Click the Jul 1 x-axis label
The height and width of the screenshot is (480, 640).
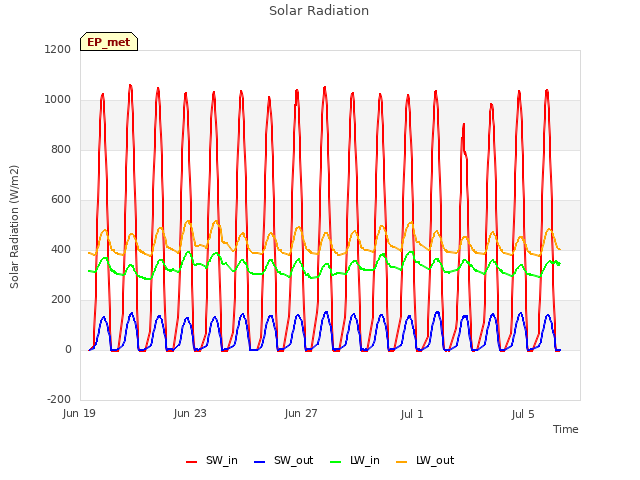point(412,414)
